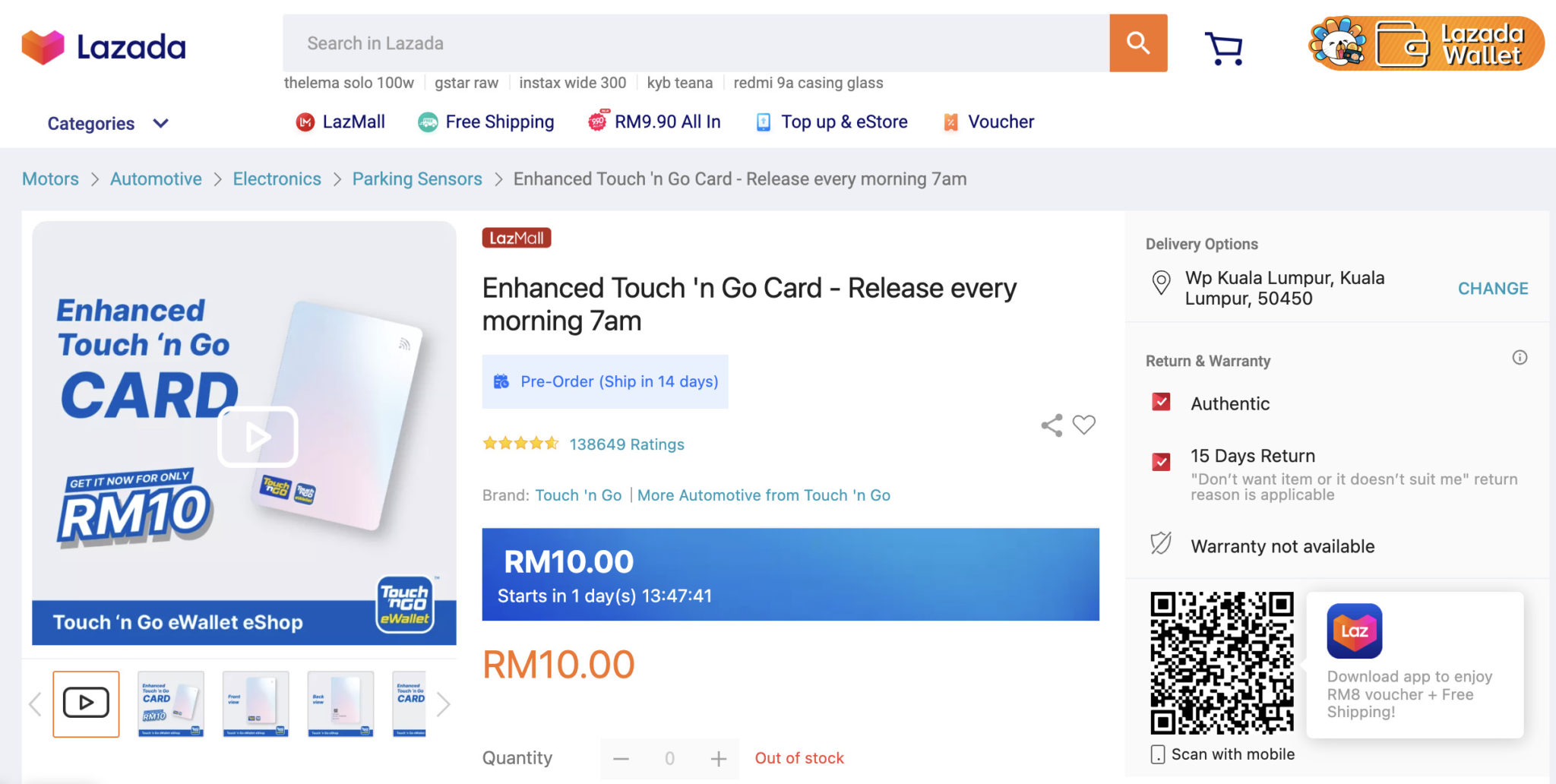Open the shopping cart icon
The width and height of the screenshot is (1556, 784).
[x=1223, y=48]
